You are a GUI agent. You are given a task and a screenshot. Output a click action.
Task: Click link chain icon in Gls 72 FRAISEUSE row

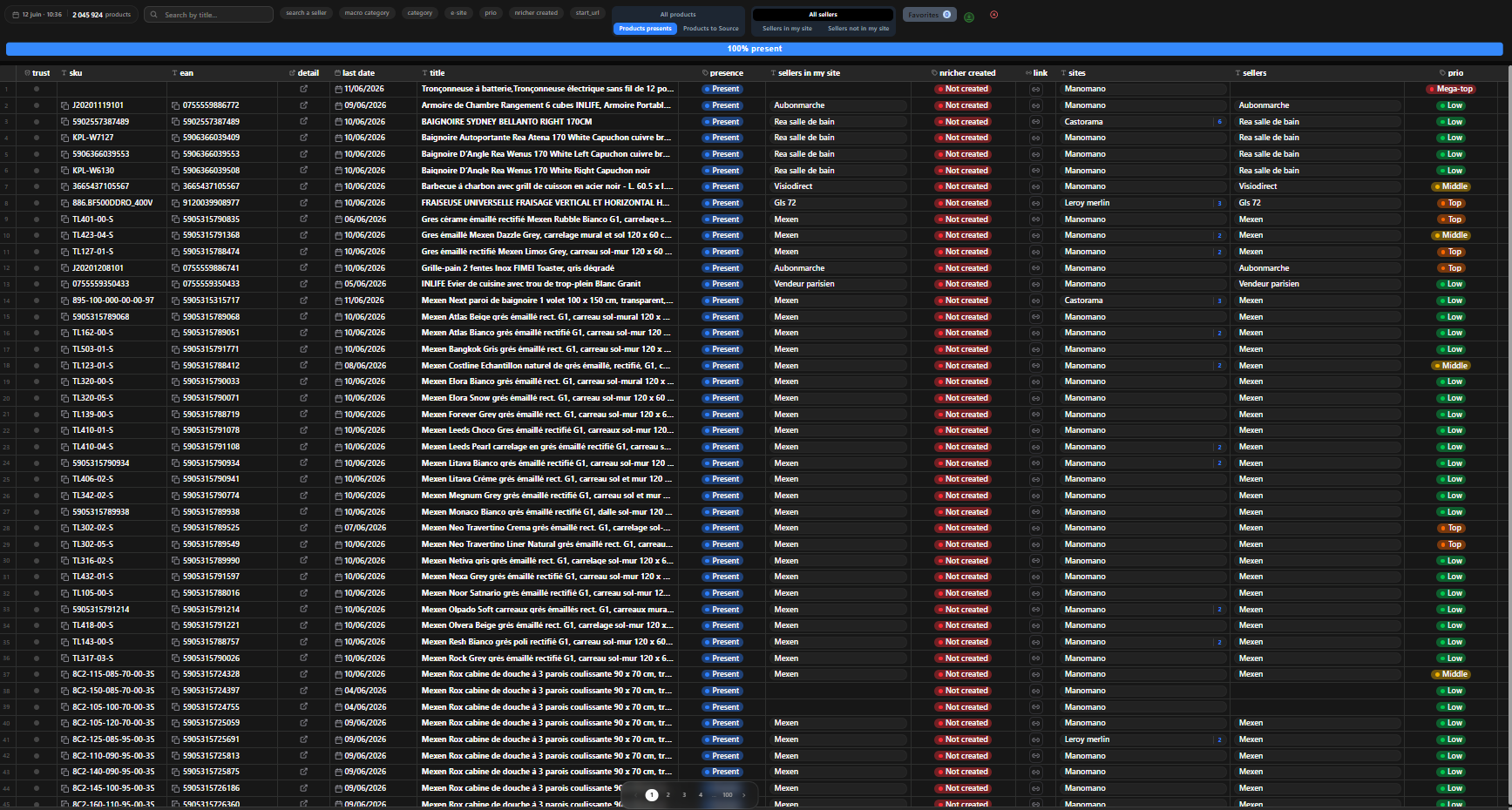(x=1036, y=203)
